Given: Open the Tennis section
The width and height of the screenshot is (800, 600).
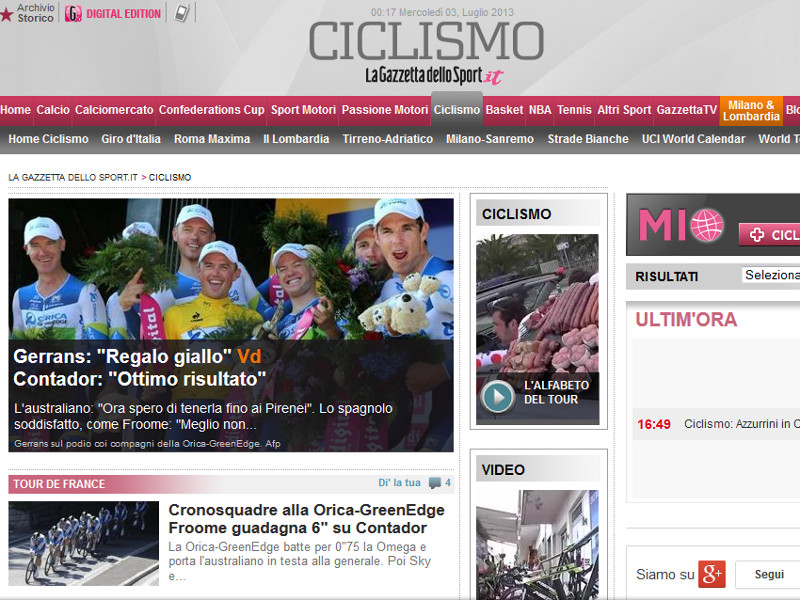Looking at the screenshot, I should (574, 110).
